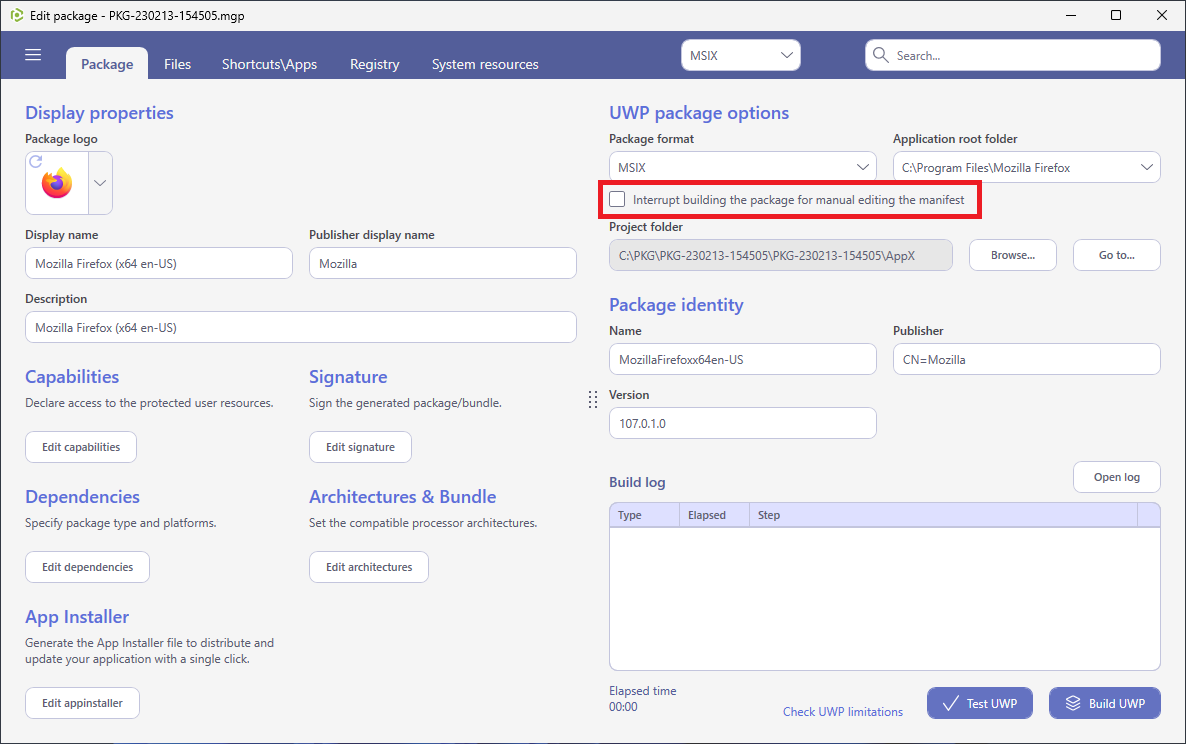Browse for the project folder
This screenshot has width=1186, height=744.
[1013, 255]
